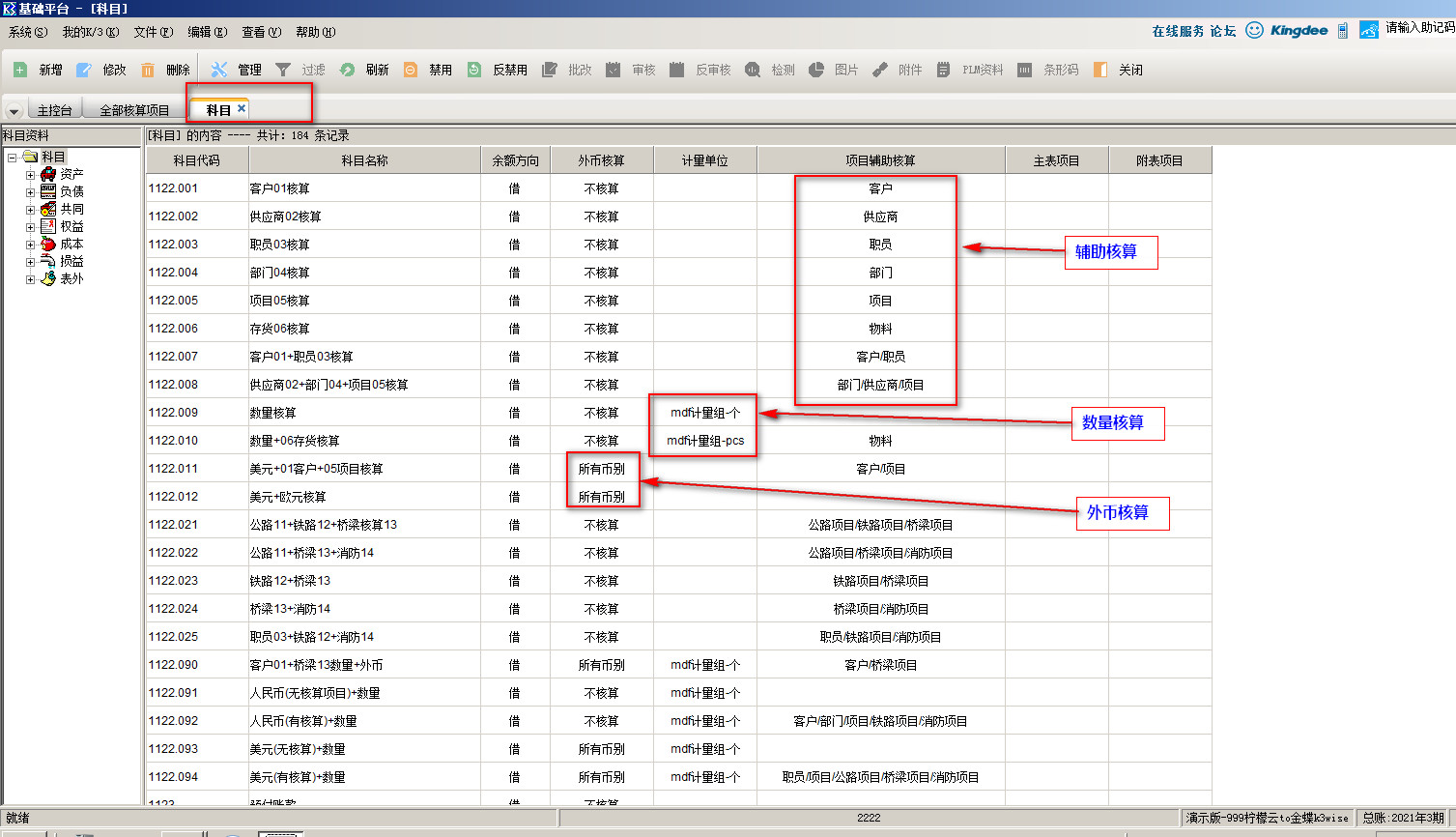
Task: Open the 论坛 forum link
Action: pyautogui.click(x=1223, y=31)
